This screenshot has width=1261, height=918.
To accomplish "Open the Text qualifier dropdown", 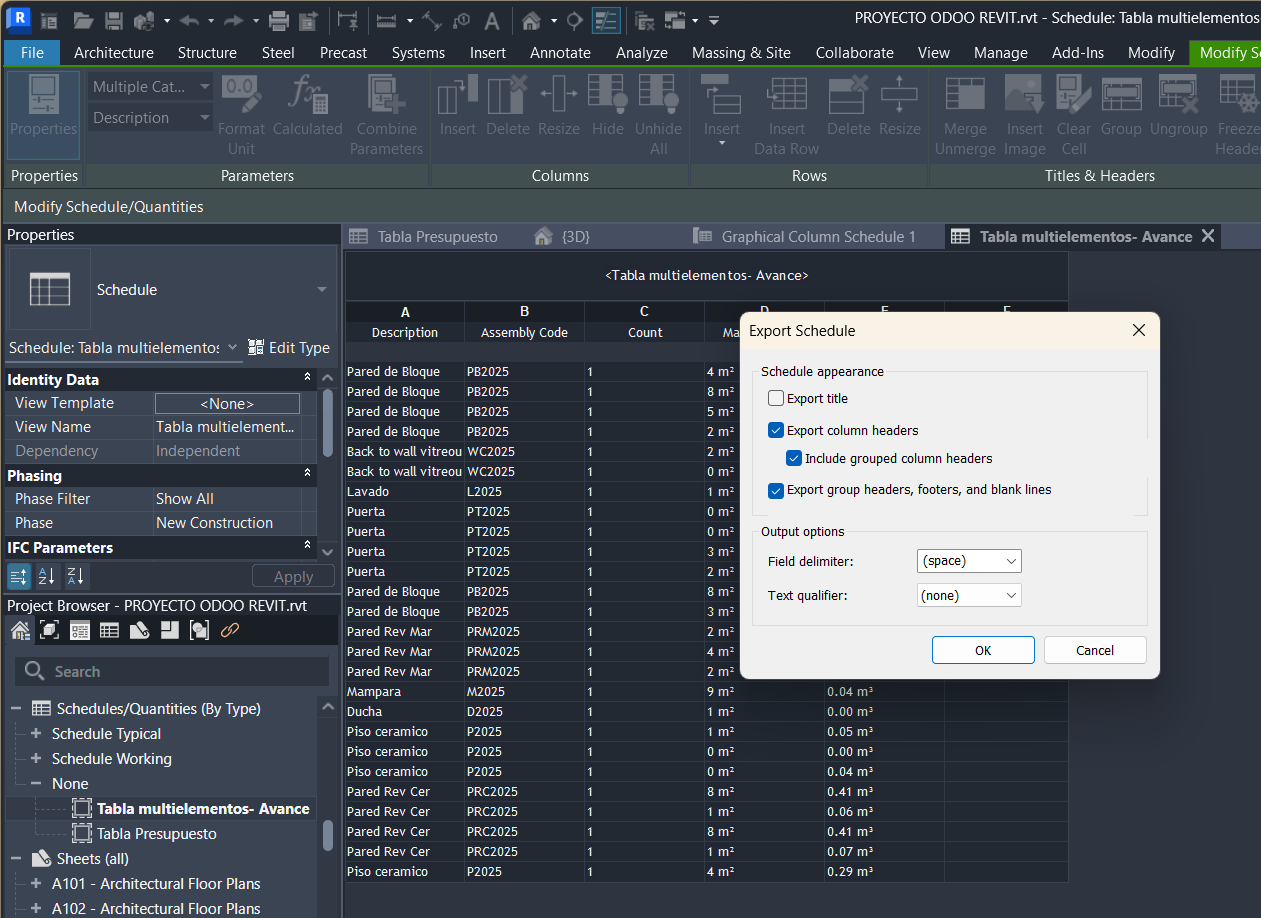I will click(x=968, y=594).
